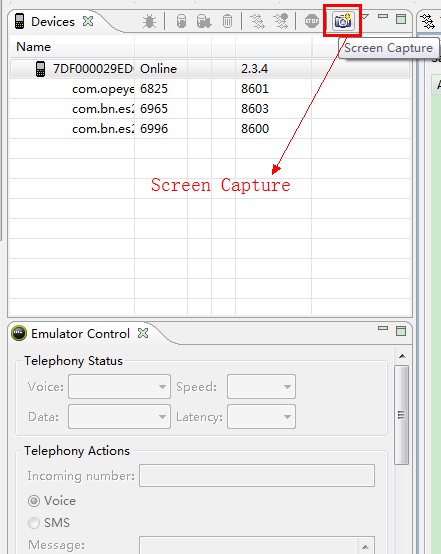Minimize the Emulator Control panel
The image size is (441, 554).
(383, 328)
